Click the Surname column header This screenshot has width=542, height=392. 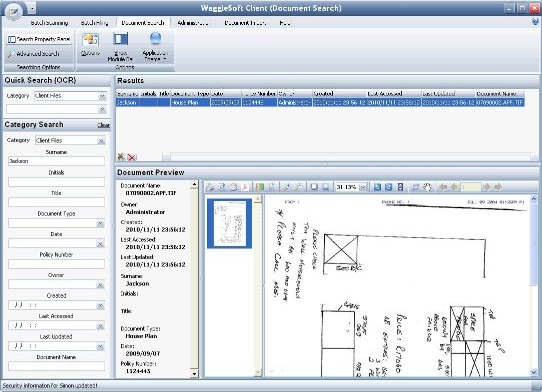click(128, 94)
